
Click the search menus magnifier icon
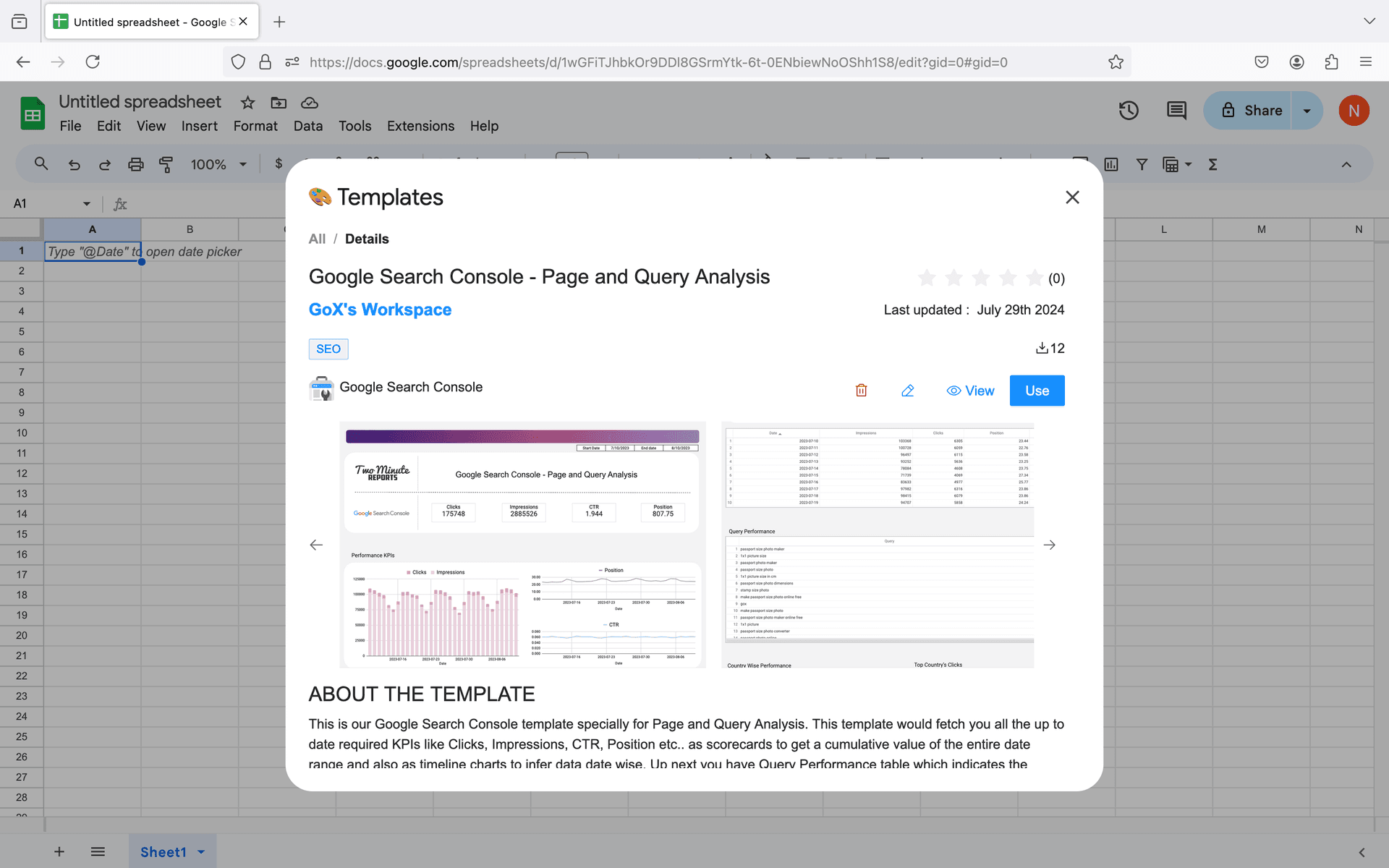coord(41,164)
